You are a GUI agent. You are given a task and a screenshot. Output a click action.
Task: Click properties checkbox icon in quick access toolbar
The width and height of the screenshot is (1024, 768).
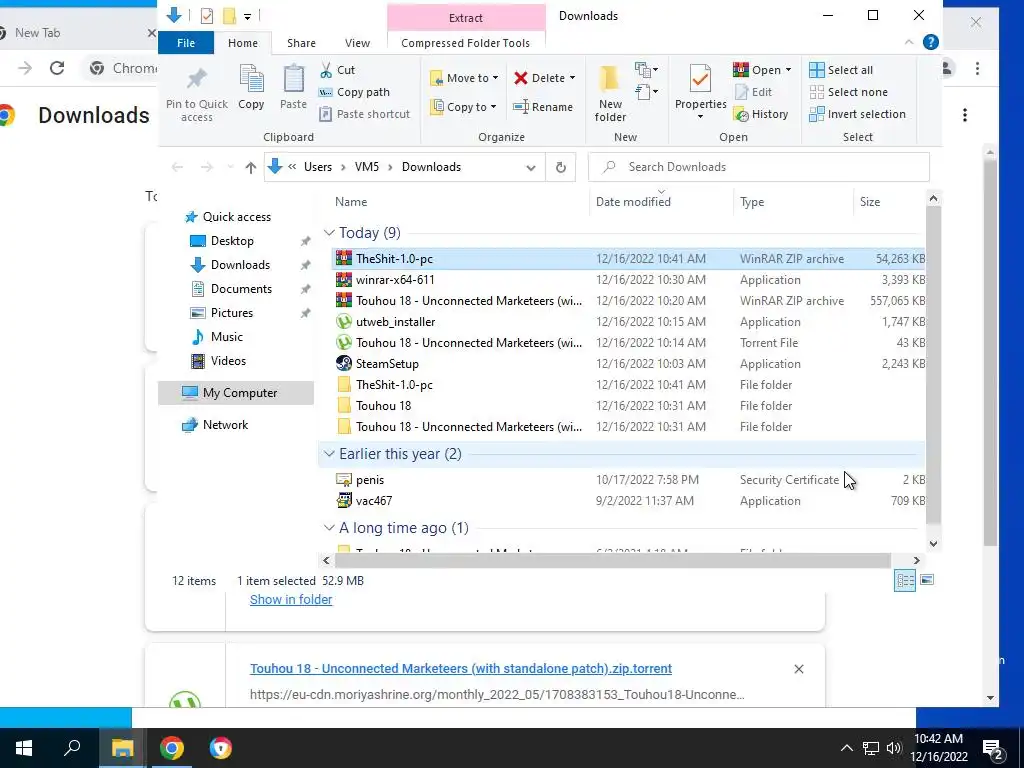206,16
